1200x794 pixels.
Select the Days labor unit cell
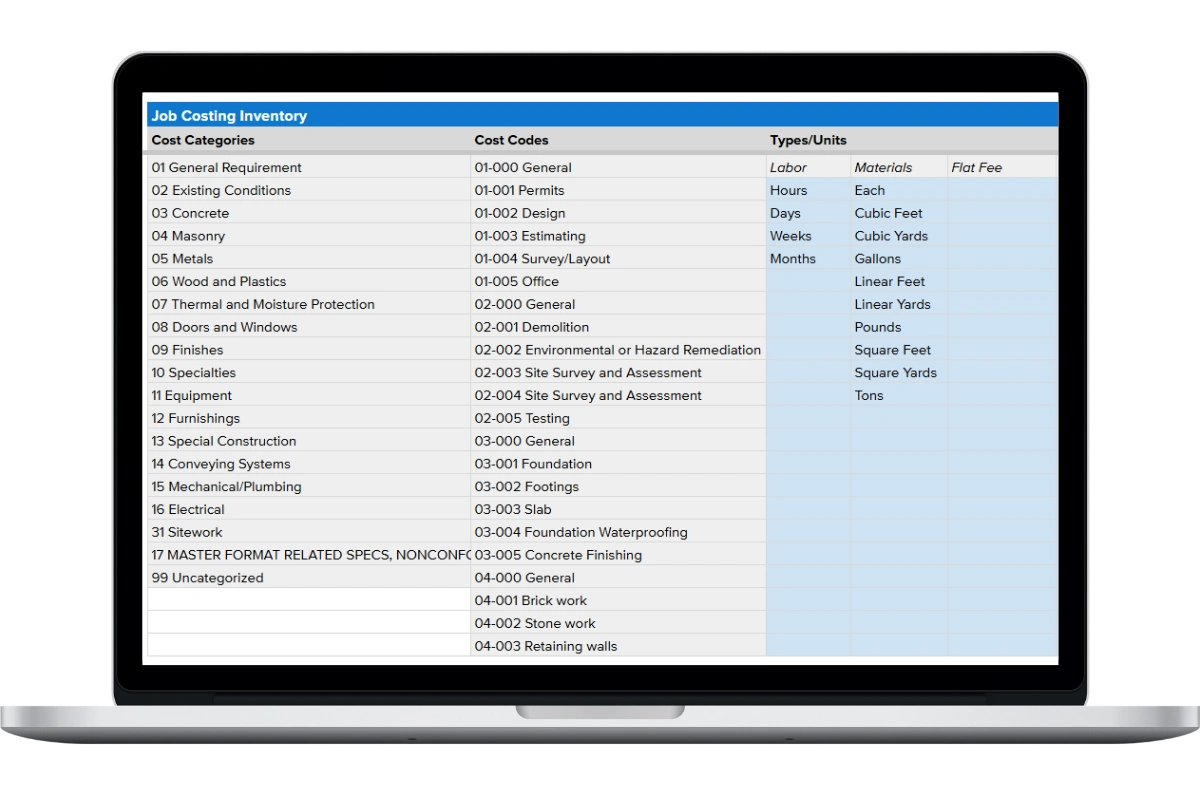pyautogui.click(x=808, y=213)
